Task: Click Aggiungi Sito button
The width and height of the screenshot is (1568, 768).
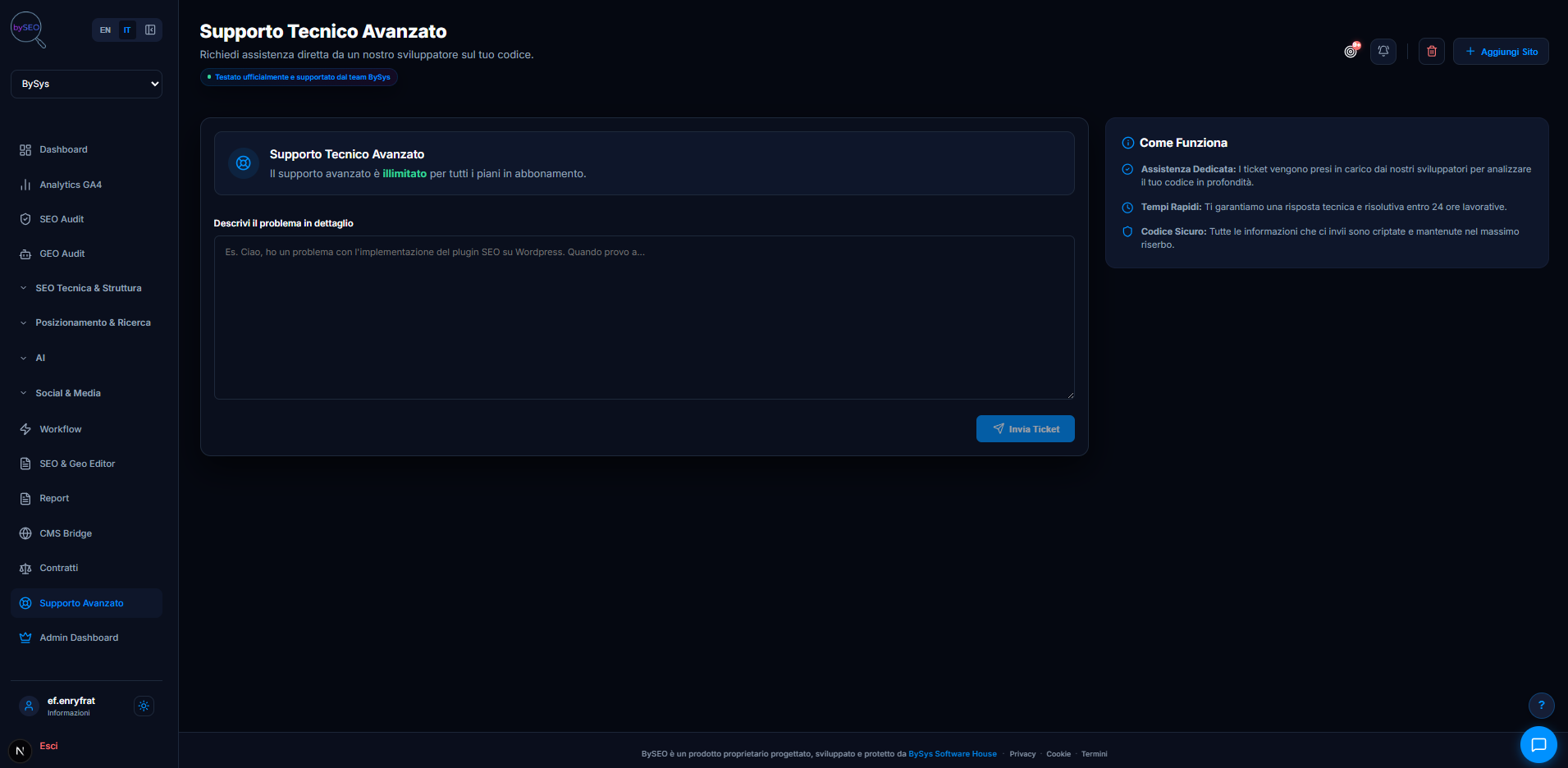Action: point(1501,51)
